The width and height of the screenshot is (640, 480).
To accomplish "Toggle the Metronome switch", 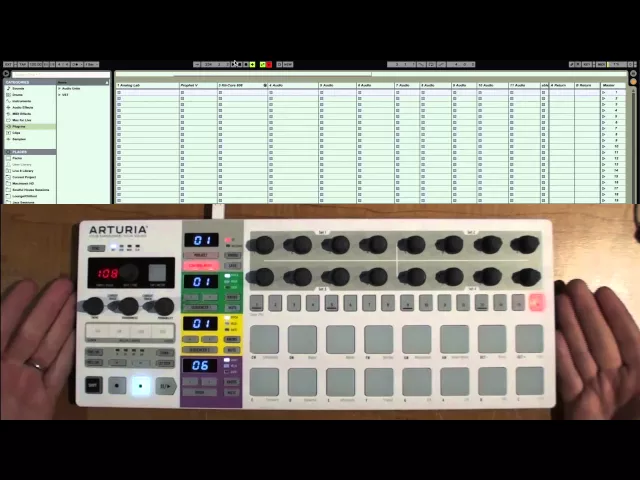I will pos(78,64).
